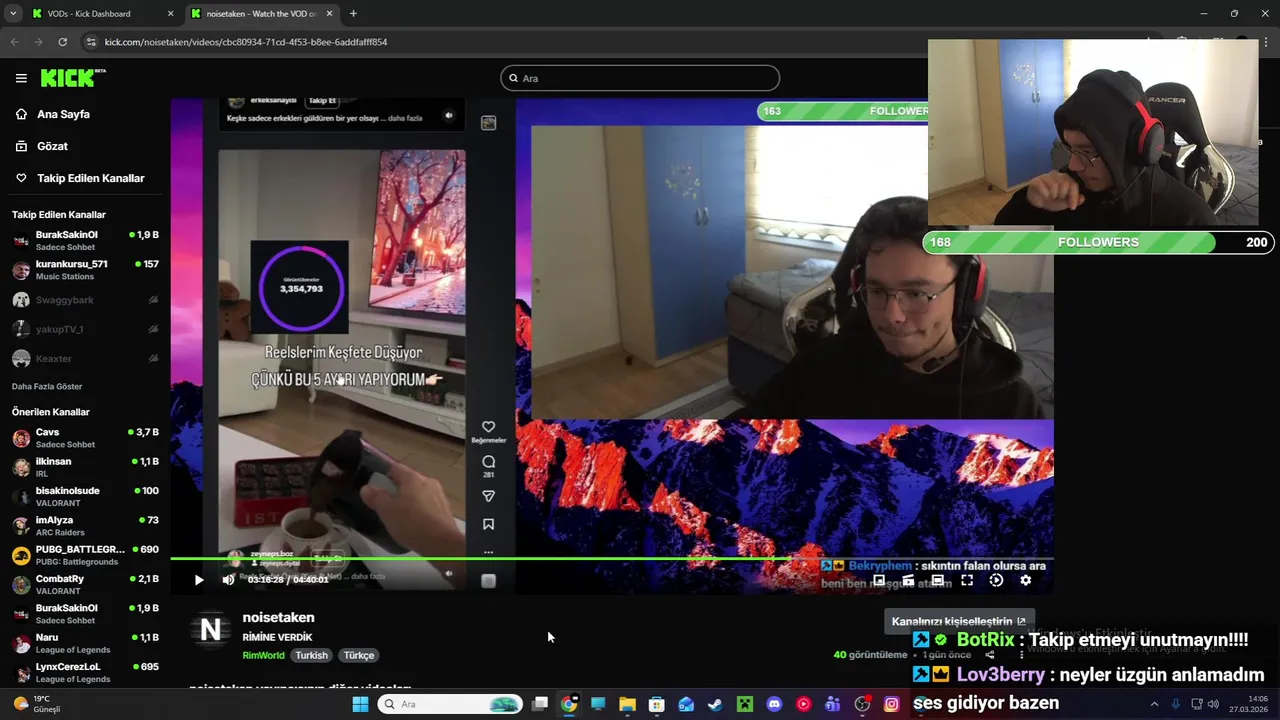
Task: Open Microsoft Store from taskbar
Action: [657, 704]
